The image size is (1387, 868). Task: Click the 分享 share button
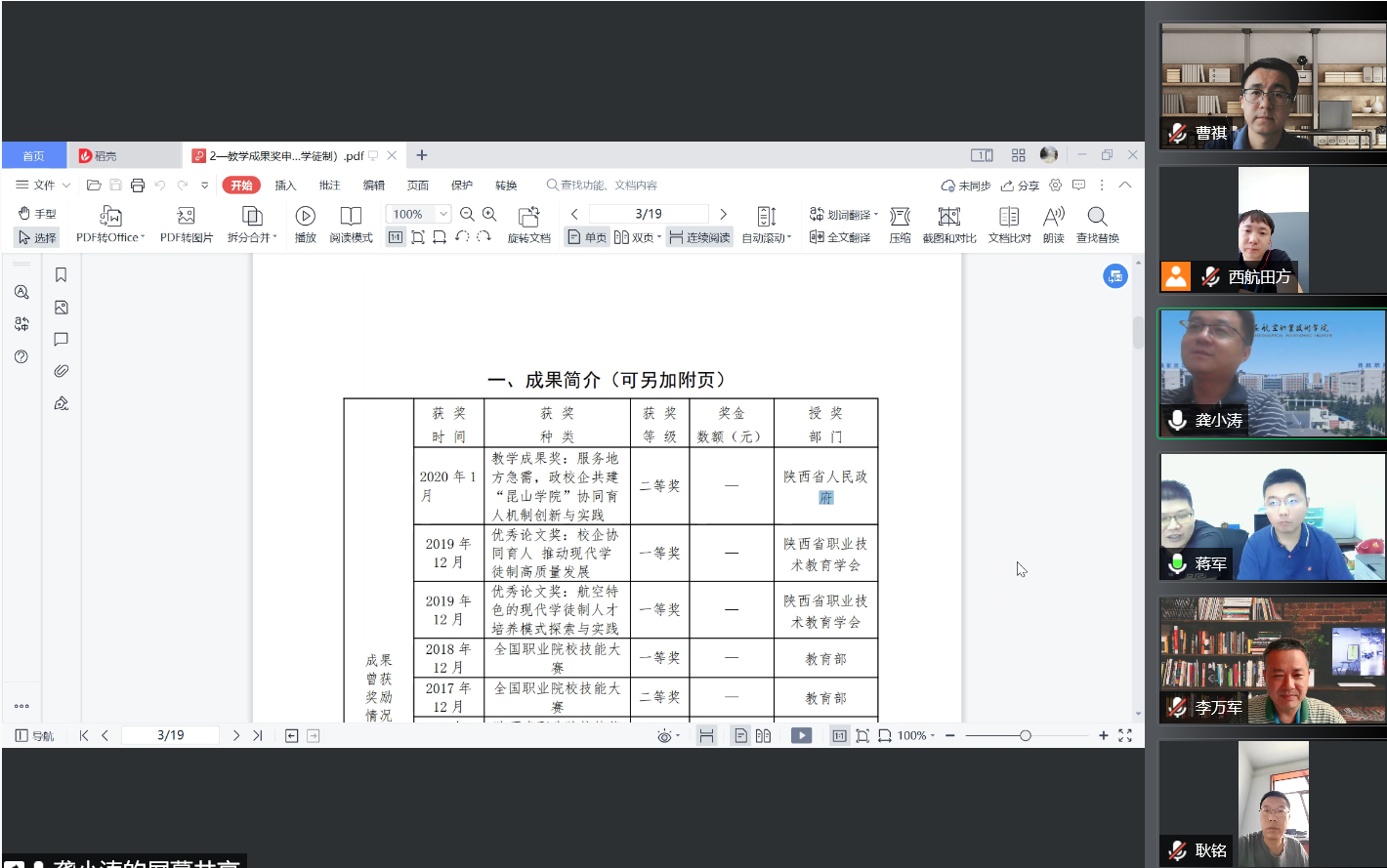pos(1020,185)
